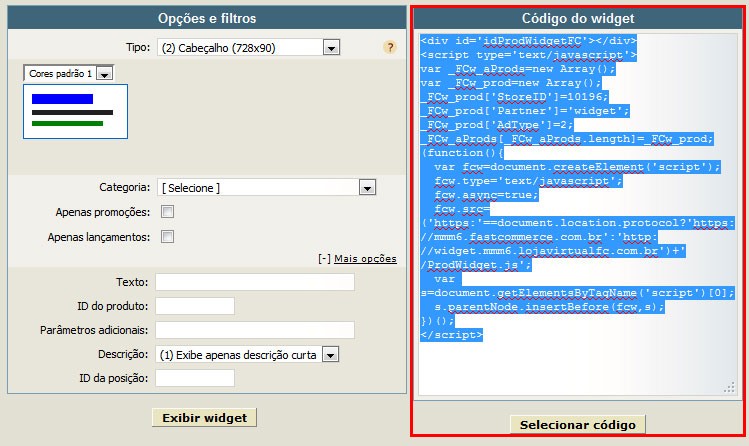Click the line "_FCw_prod['AdType']=2;"
This screenshot has height=446, width=749.
click(497, 125)
